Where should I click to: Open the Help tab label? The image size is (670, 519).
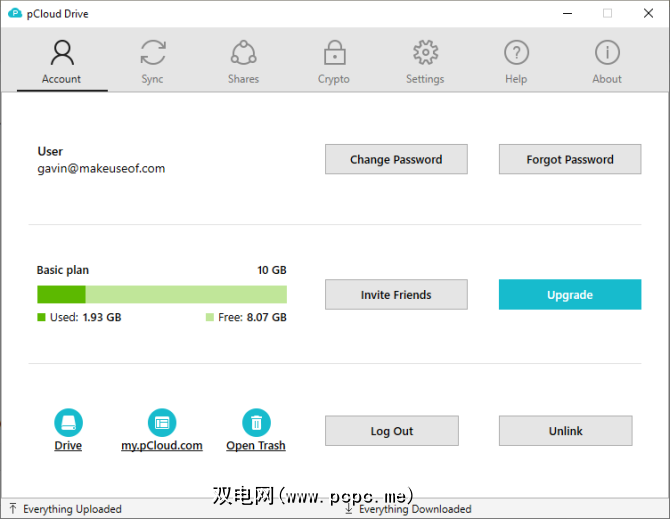[x=516, y=79]
